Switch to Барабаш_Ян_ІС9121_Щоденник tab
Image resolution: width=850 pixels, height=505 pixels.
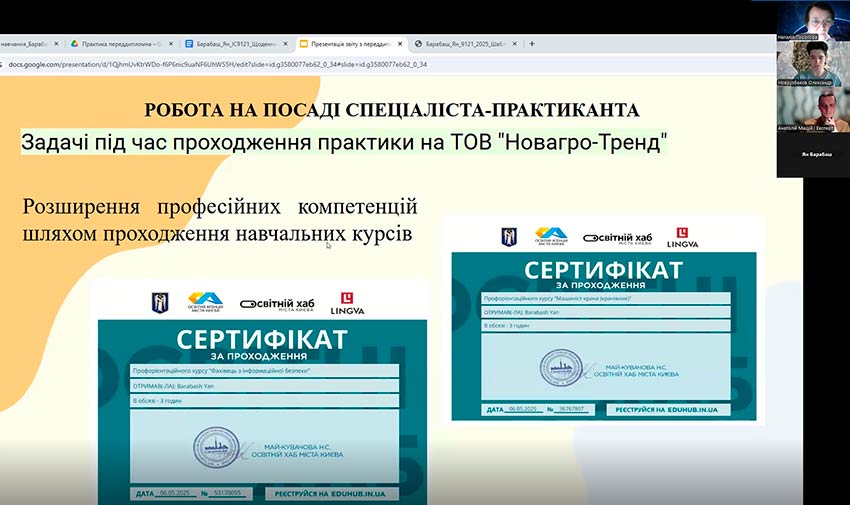pos(236,44)
